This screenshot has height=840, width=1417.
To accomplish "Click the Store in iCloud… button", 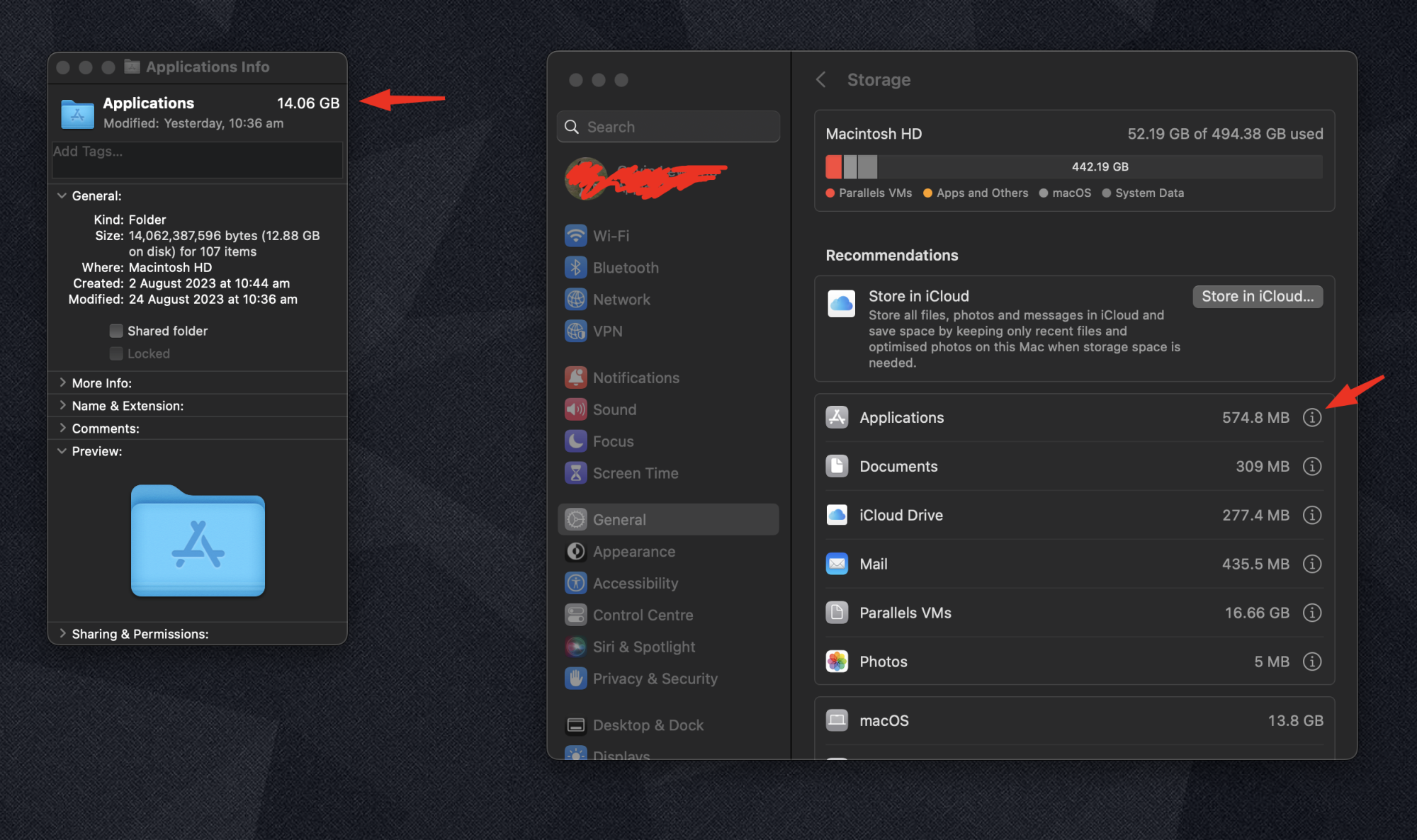I will (1258, 297).
